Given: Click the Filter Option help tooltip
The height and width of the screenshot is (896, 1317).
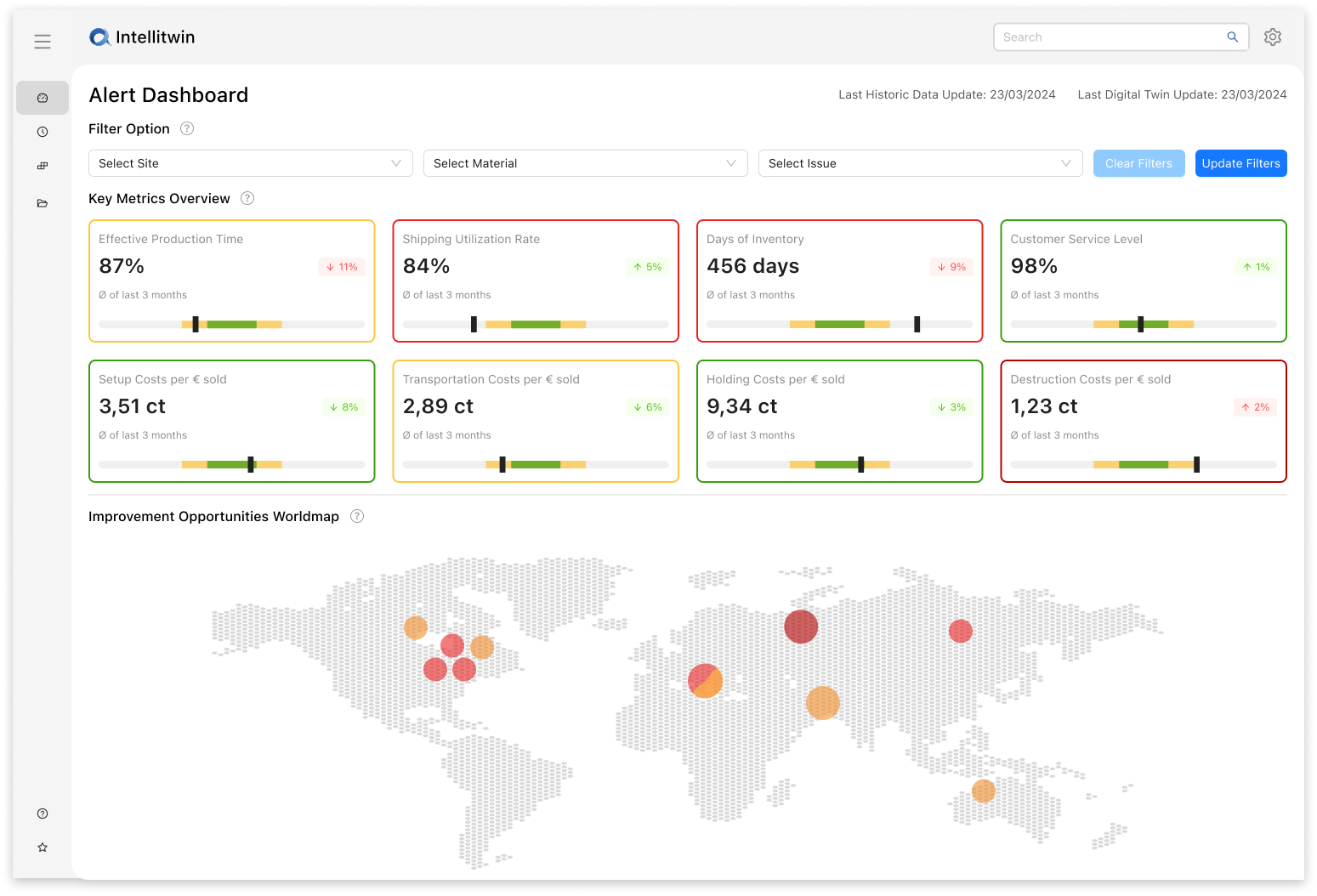Looking at the screenshot, I should [x=187, y=128].
